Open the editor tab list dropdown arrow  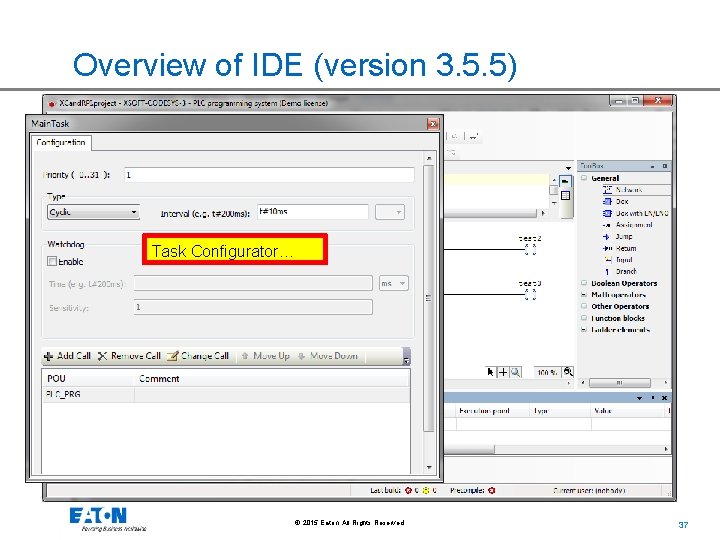pyautogui.click(x=568, y=168)
